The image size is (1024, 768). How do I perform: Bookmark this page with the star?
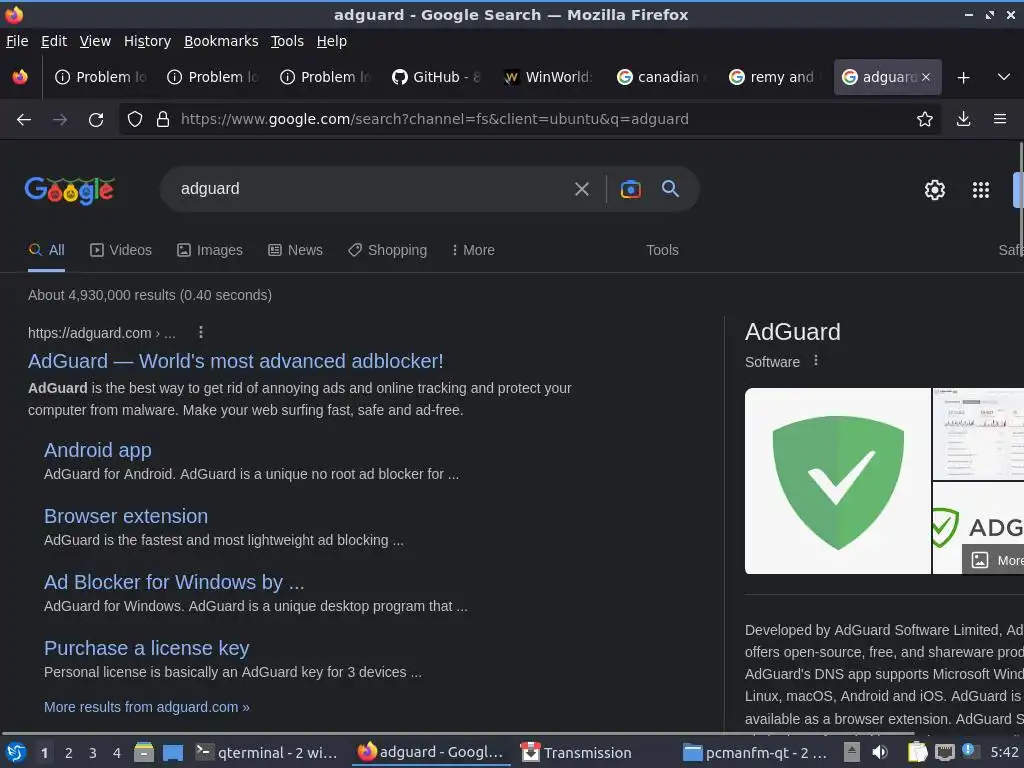925,119
